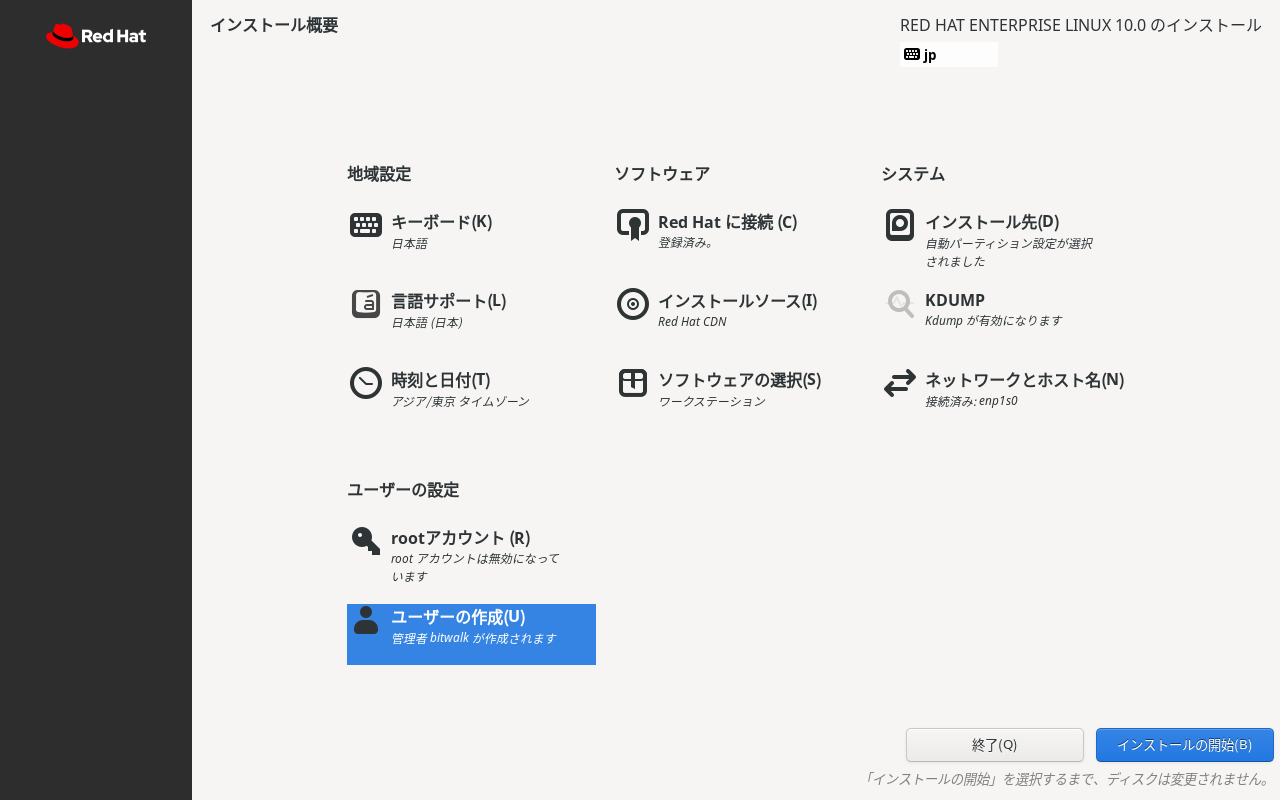Screen dimensions: 1280x800
Task: Open 言語サポート(L) settings
Action: click(x=448, y=301)
